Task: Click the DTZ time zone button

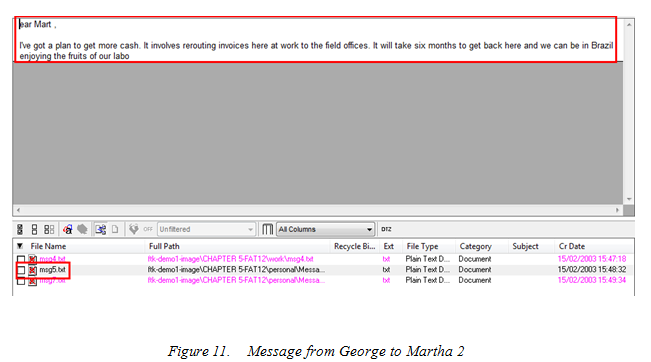Action: click(x=387, y=229)
